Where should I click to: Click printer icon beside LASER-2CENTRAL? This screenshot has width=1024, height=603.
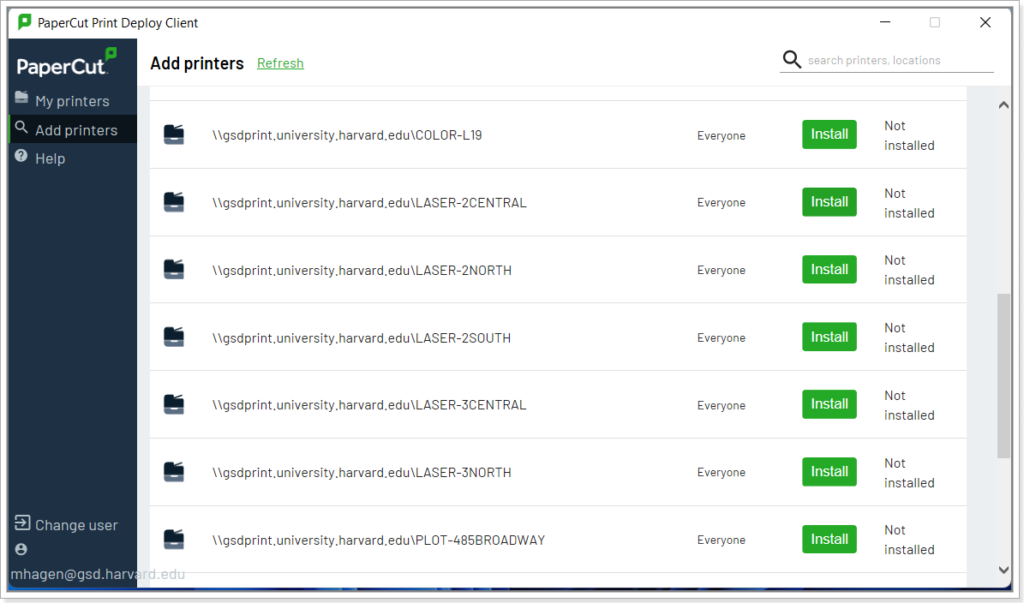click(x=174, y=202)
